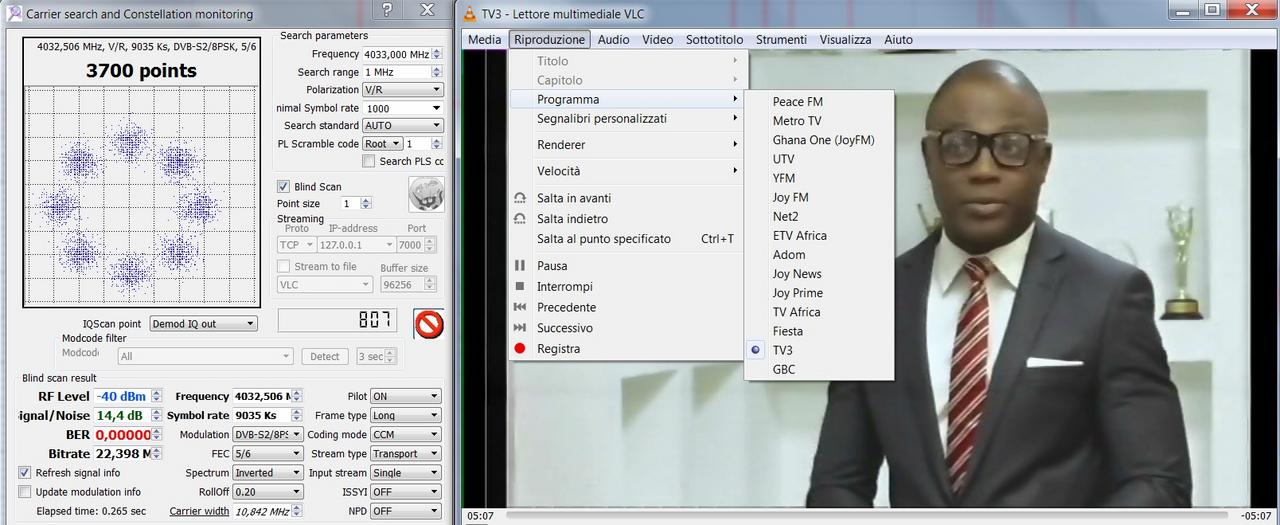This screenshot has height=525, width=1280.
Task: Open the Input stream Single dropdown
Action: (405, 473)
